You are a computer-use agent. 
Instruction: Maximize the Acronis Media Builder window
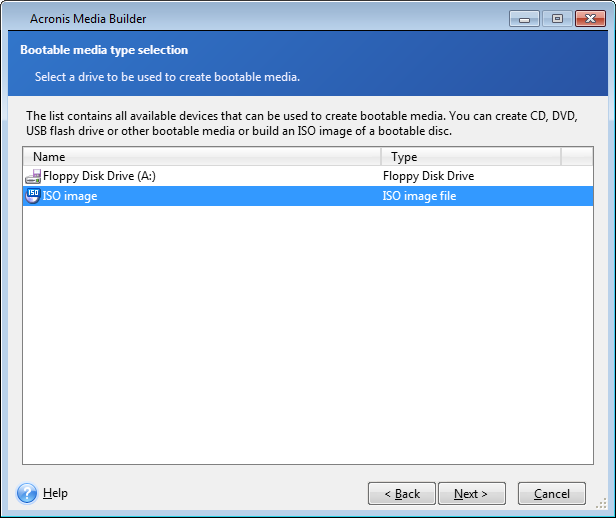click(557, 19)
